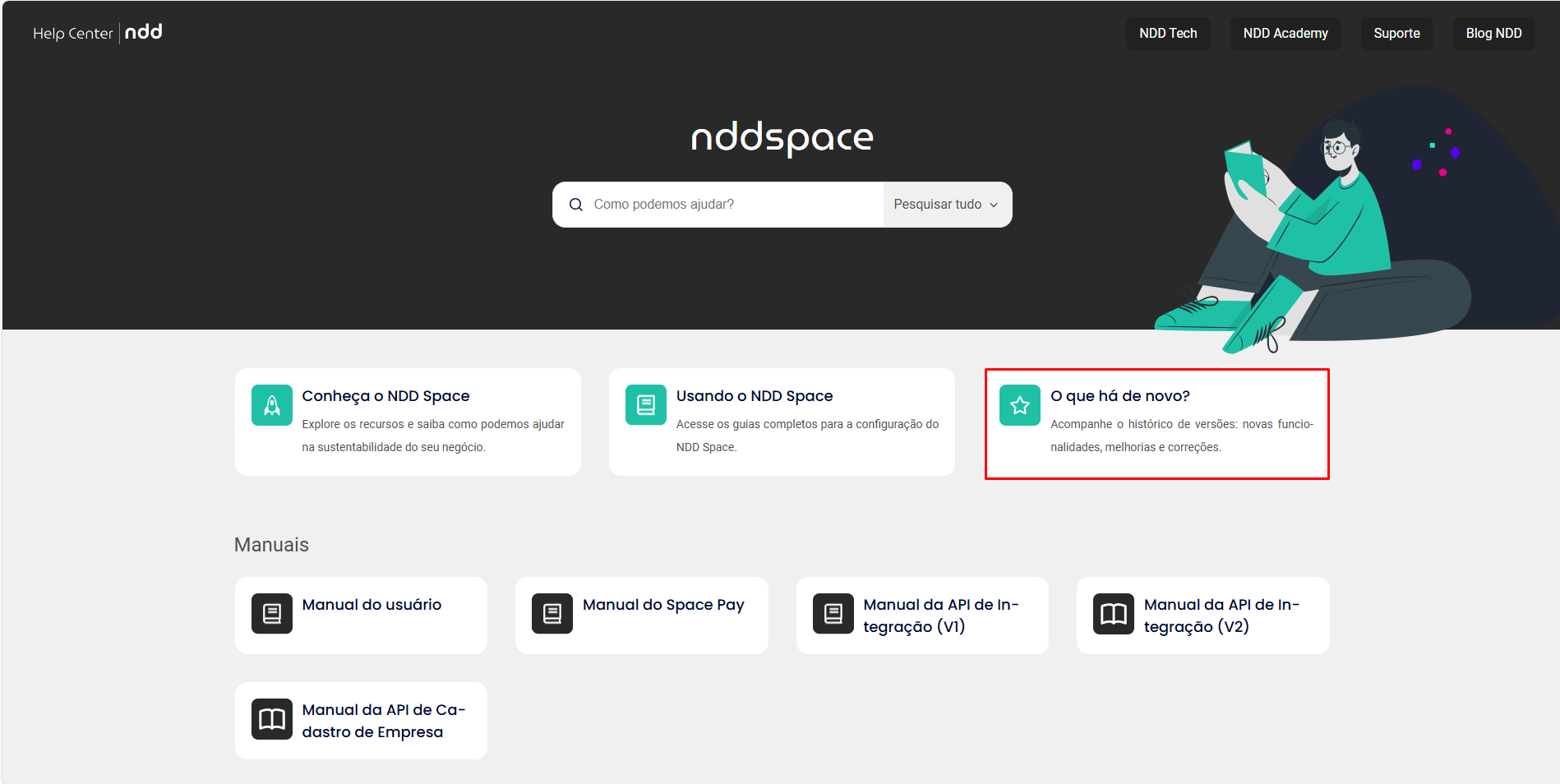Go to Suporte in top navigation
This screenshot has width=1560, height=784.
coord(1396,34)
